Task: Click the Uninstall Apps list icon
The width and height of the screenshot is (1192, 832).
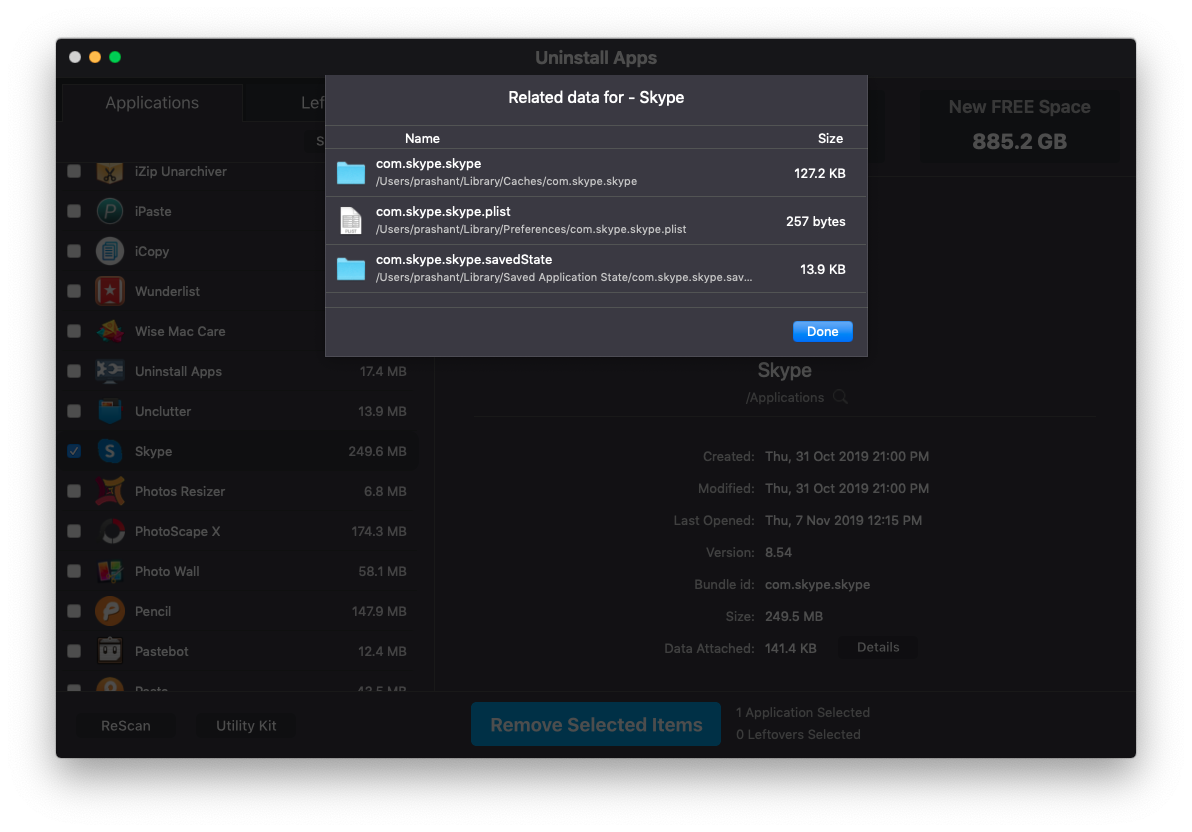Action: [x=110, y=371]
